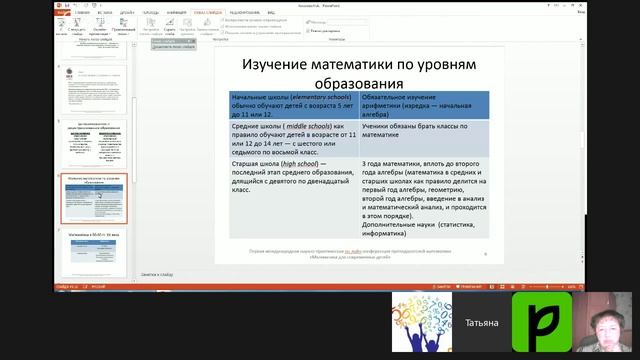This screenshot has height=360, width=640.
Task: Open the File (ФАЙЛ) tab
Action: (x=62, y=13)
